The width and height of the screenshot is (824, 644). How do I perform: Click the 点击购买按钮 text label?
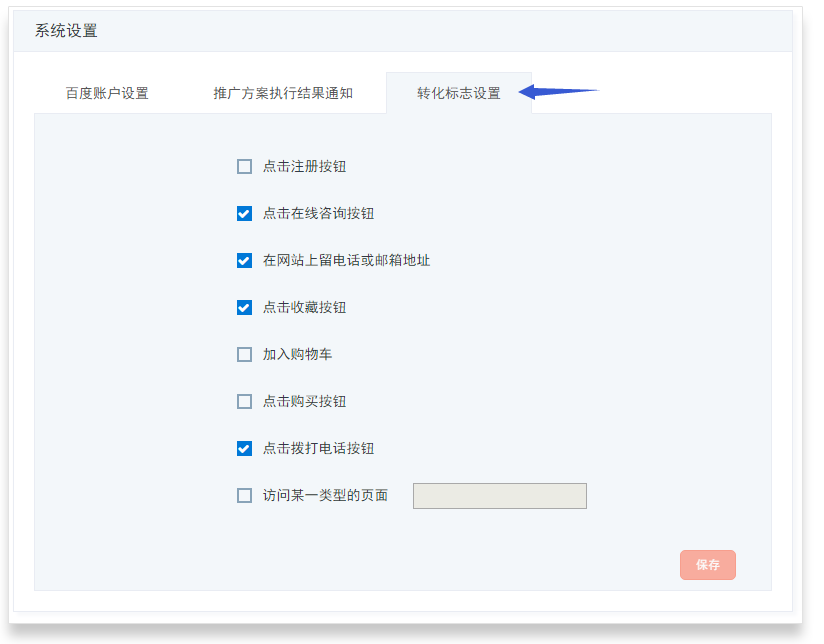coord(304,402)
